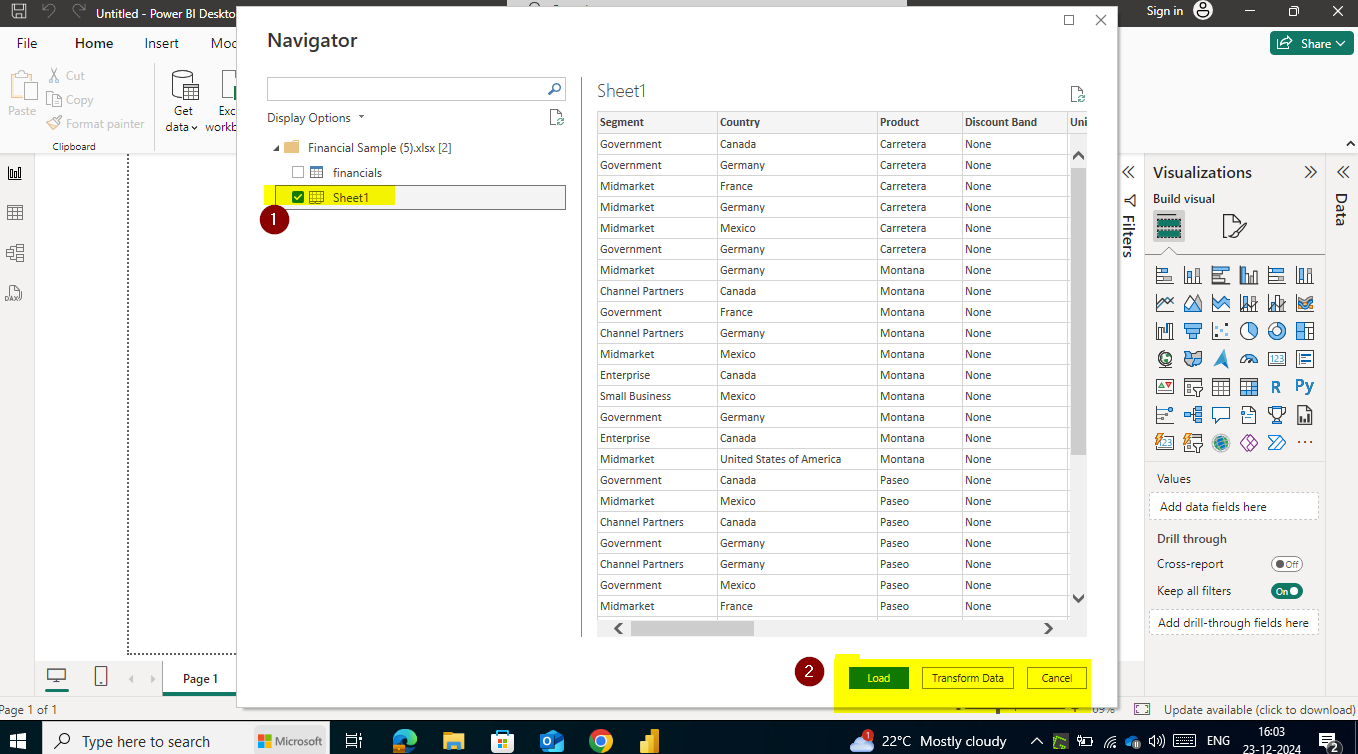Turn off Keep all filters switch

pyautogui.click(x=1286, y=591)
